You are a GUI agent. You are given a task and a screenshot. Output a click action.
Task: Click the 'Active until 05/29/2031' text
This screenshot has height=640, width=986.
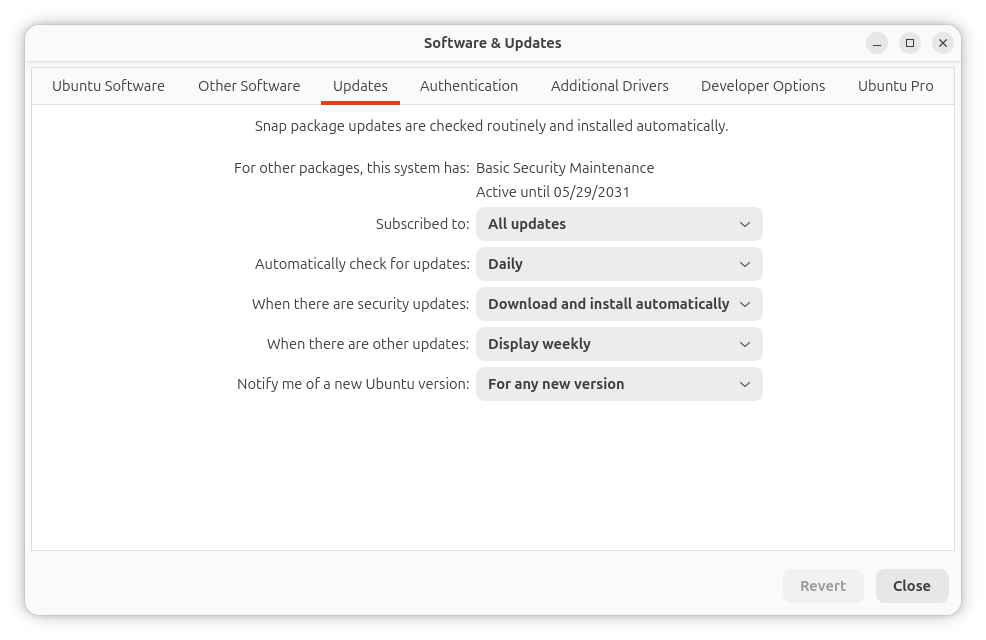click(x=552, y=192)
